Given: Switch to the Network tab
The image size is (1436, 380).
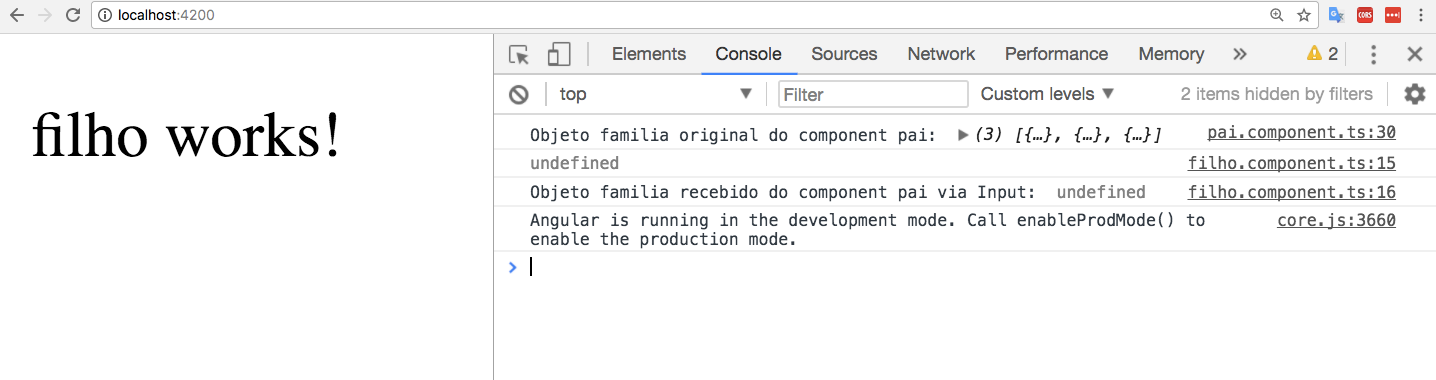Looking at the screenshot, I should coord(941,54).
